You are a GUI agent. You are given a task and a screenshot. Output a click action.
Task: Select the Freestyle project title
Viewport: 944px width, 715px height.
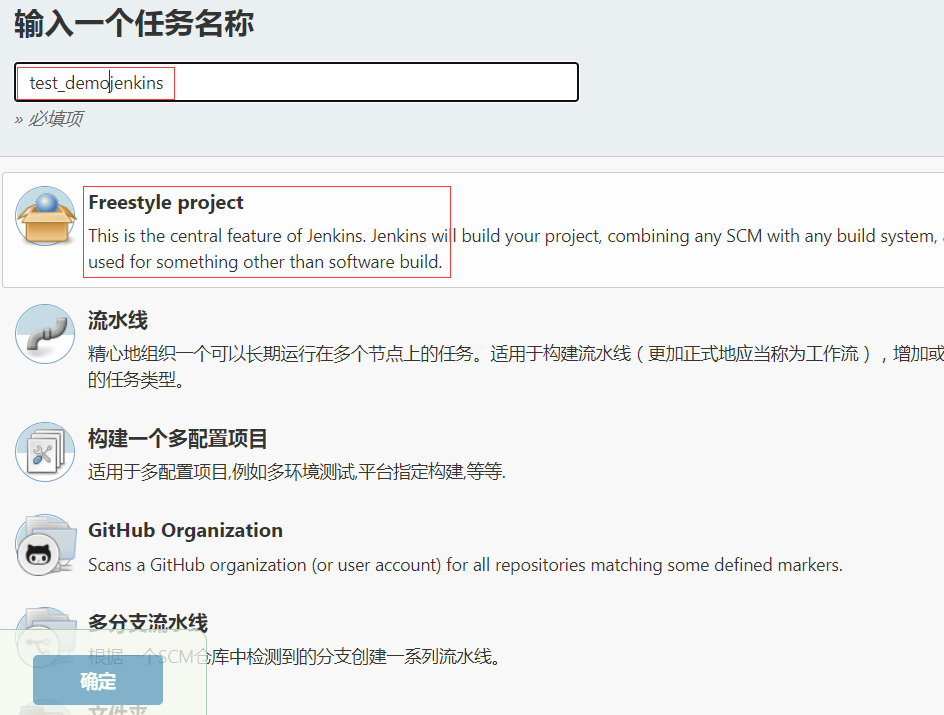click(166, 202)
